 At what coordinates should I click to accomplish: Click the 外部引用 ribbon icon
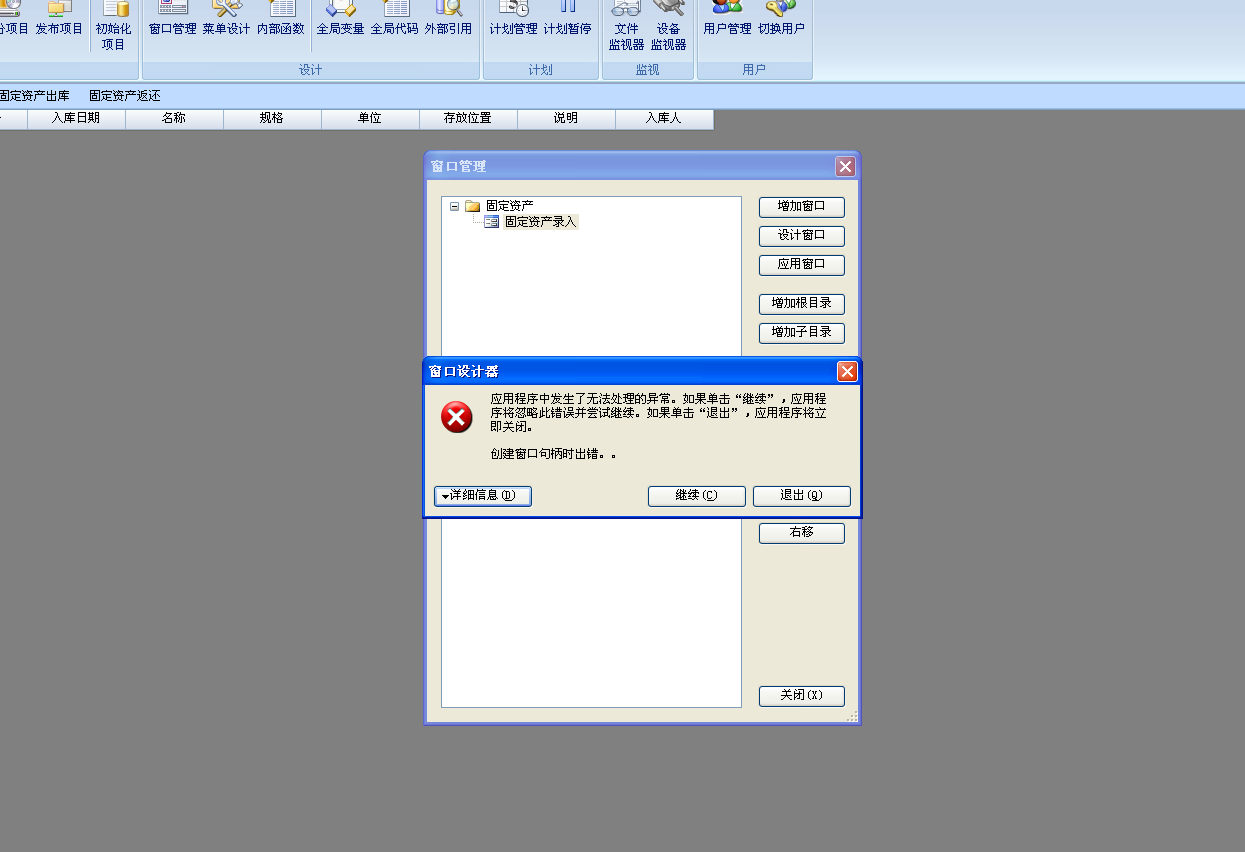[x=448, y=20]
